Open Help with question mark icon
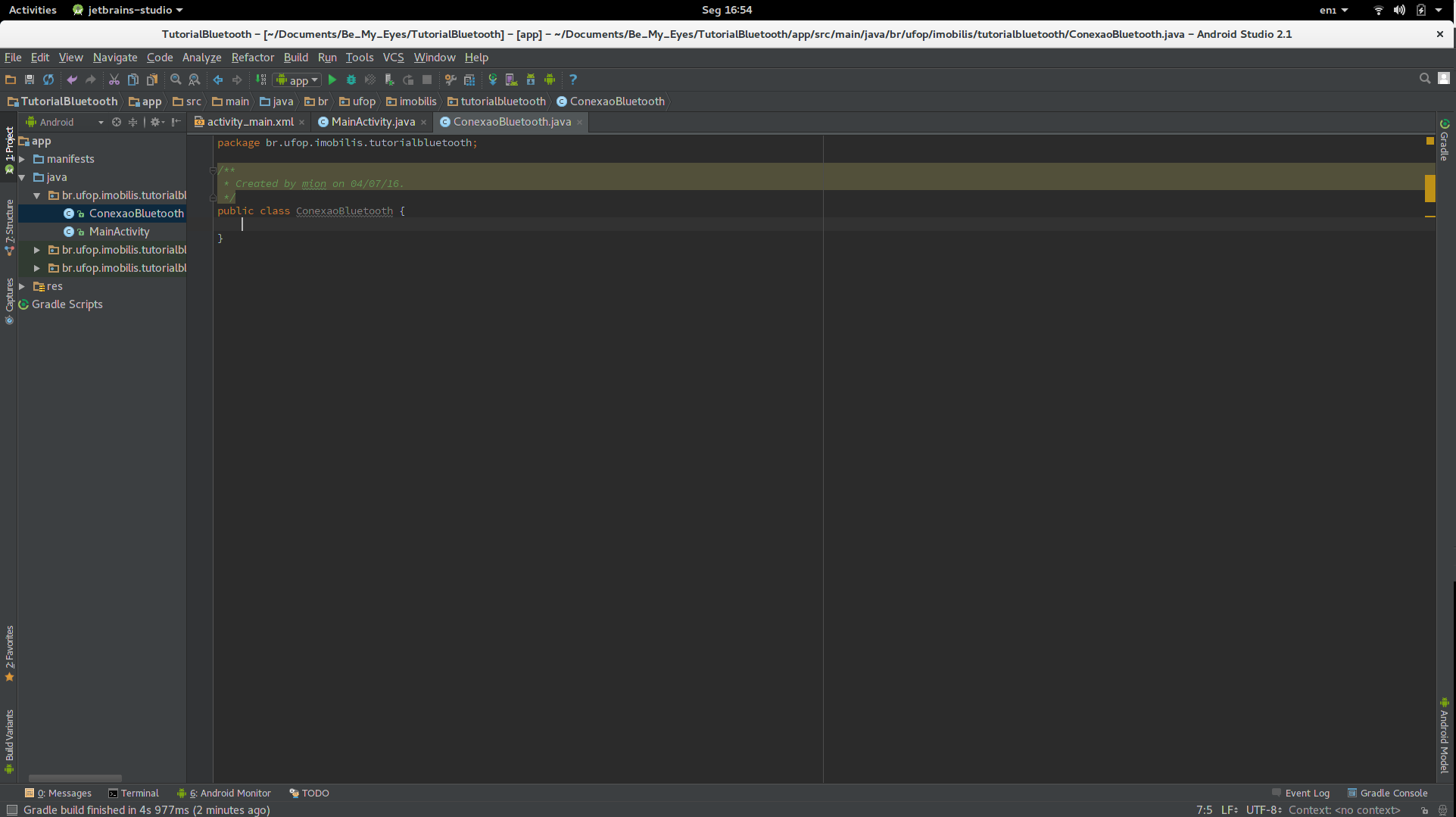The image size is (1456, 817). (573, 80)
